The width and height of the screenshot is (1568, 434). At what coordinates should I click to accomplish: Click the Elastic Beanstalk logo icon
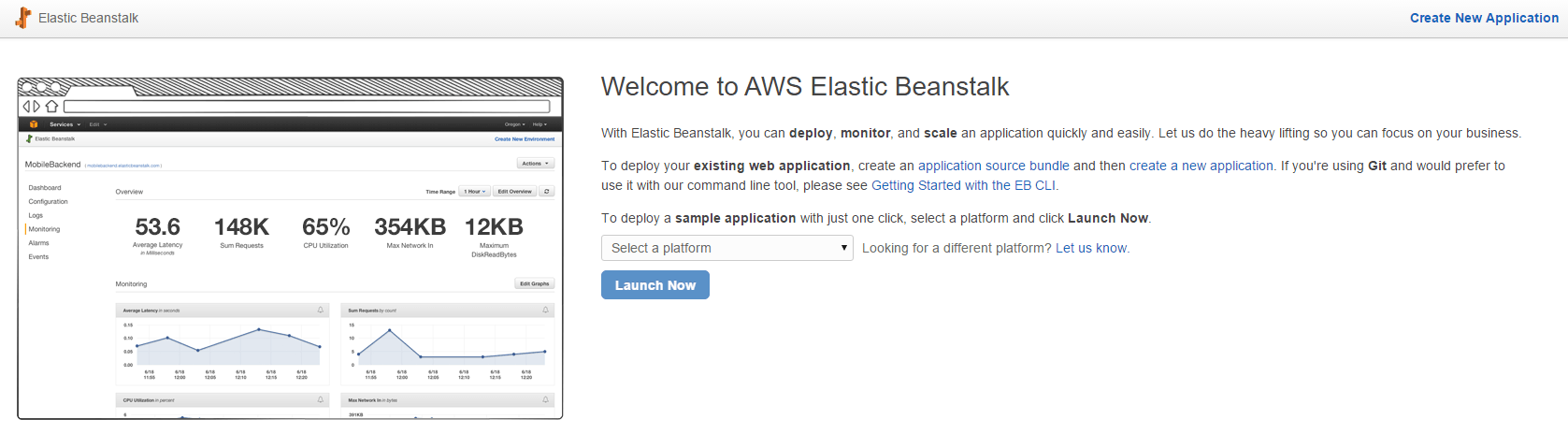click(22, 18)
